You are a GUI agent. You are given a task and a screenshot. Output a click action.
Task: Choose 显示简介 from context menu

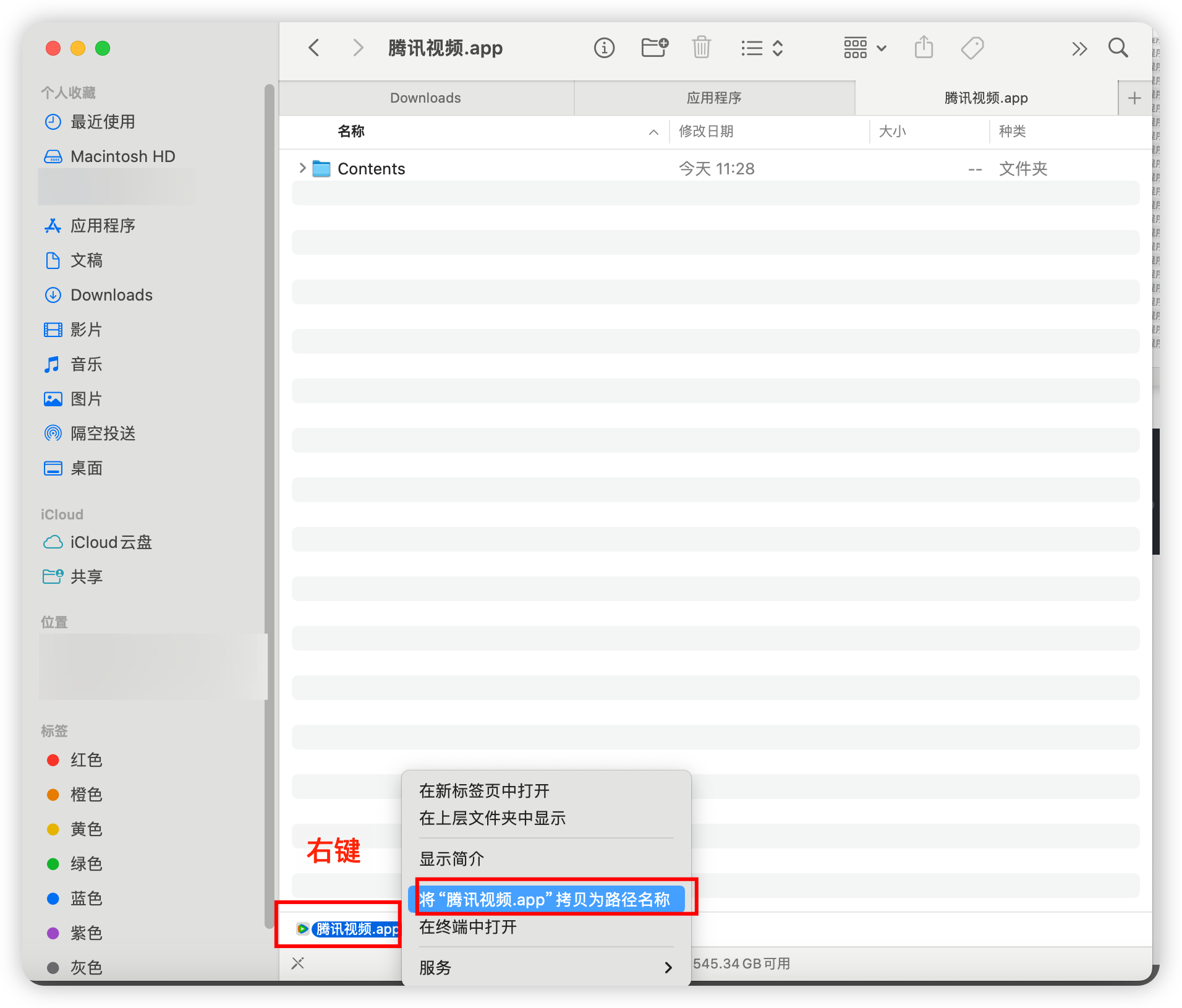546,859
